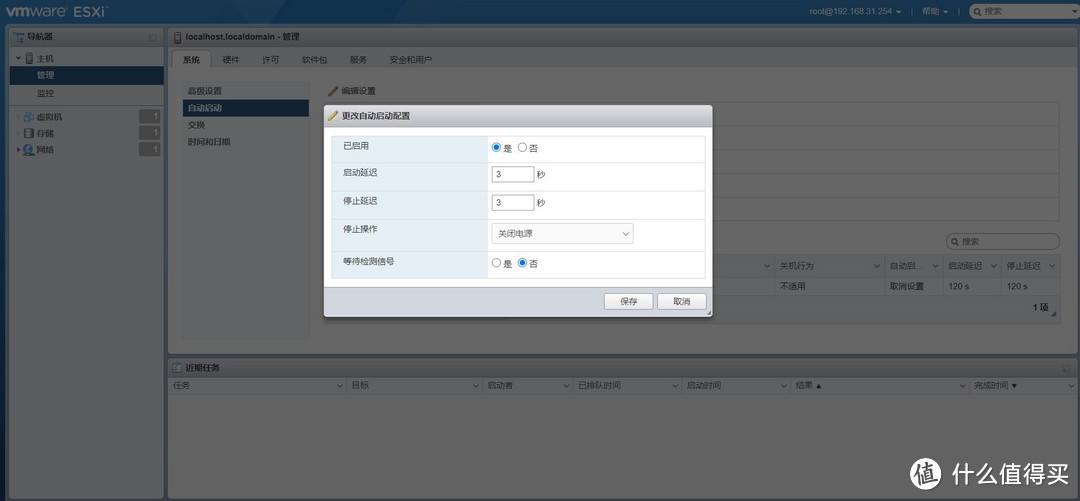Select 否 radio for 已启用
This screenshot has height=501, width=1080.
click(522, 147)
